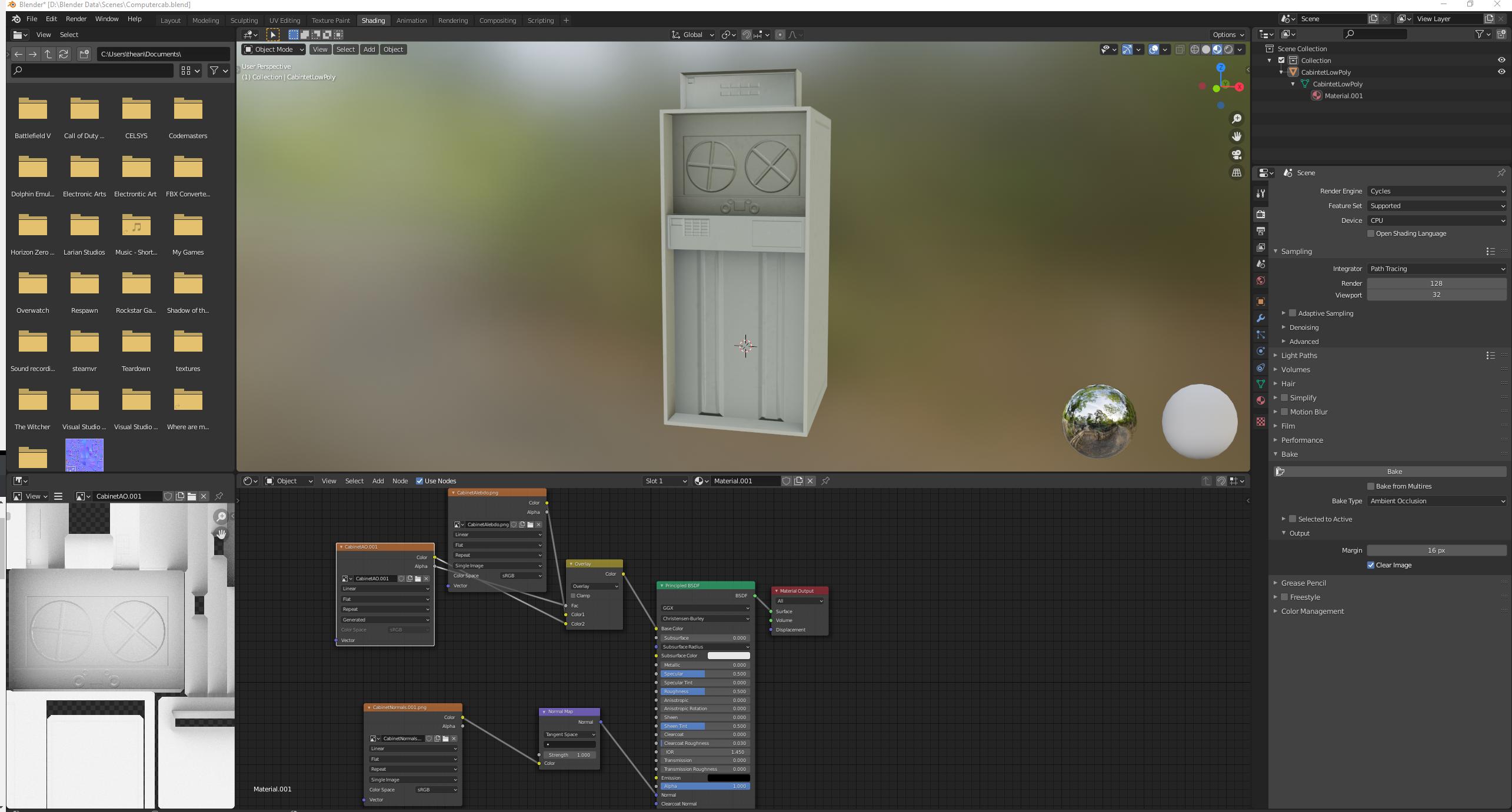The image size is (1512, 812).
Task: Click the Material Output node icon
Action: tap(776, 591)
